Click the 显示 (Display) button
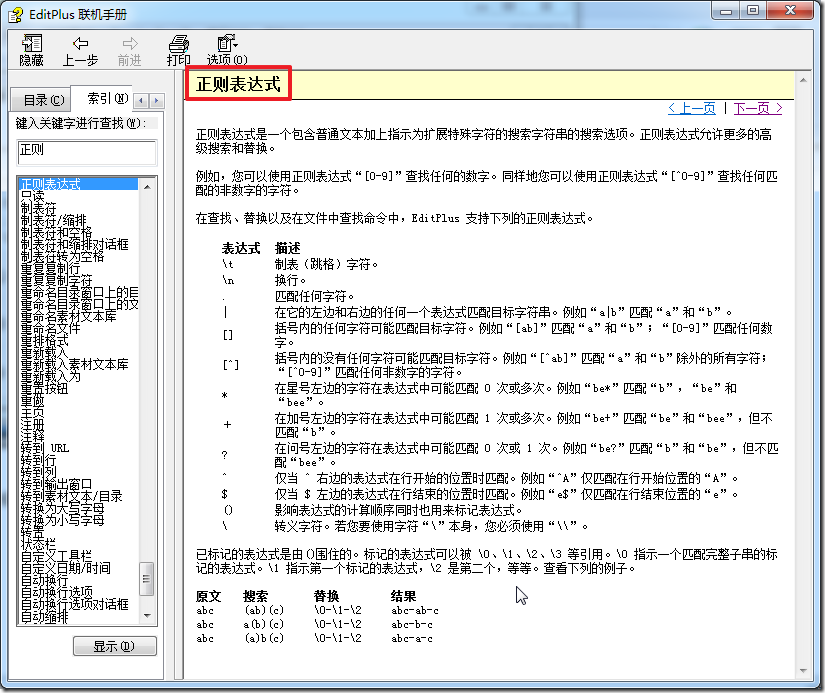The height and width of the screenshot is (693, 825). click(114, 646)
